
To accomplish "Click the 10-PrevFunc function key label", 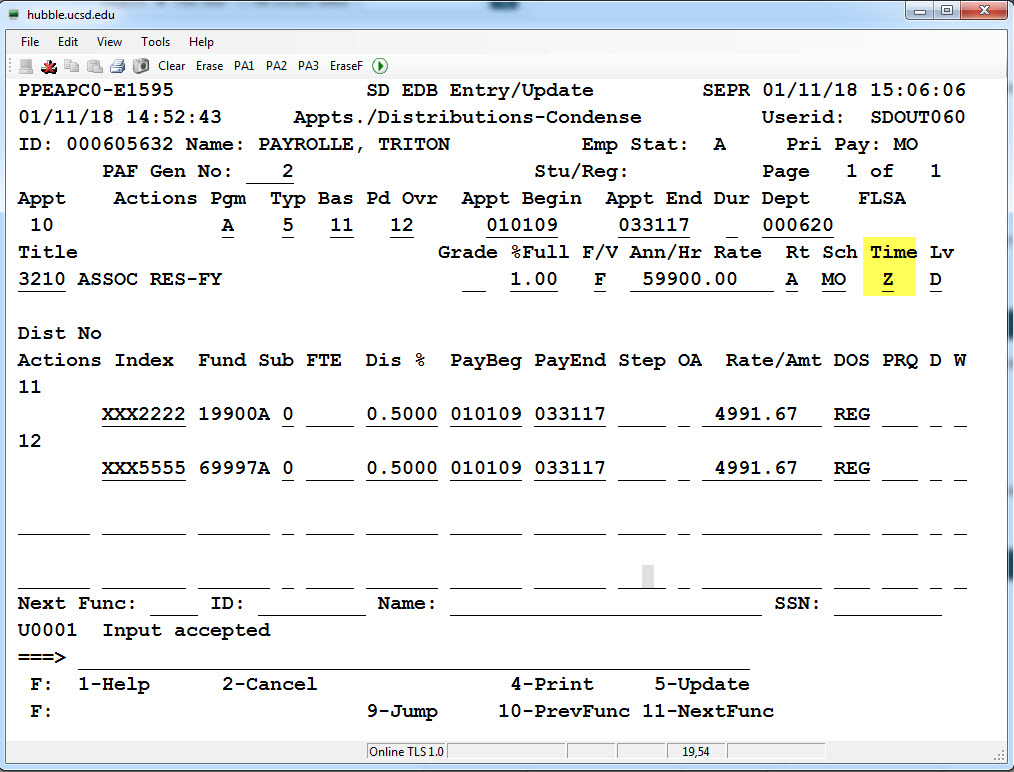I will 564,712.
